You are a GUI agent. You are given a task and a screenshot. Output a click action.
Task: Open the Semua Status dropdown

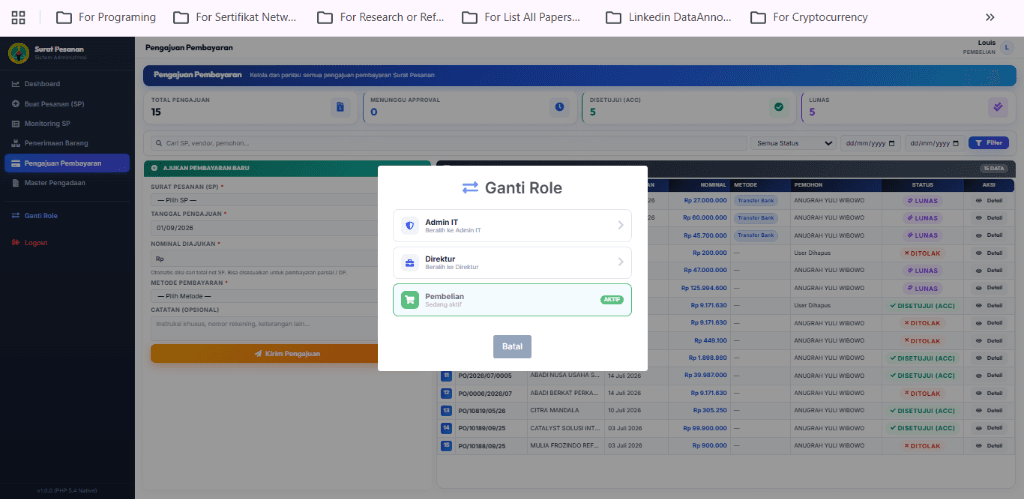click(793, 143)
